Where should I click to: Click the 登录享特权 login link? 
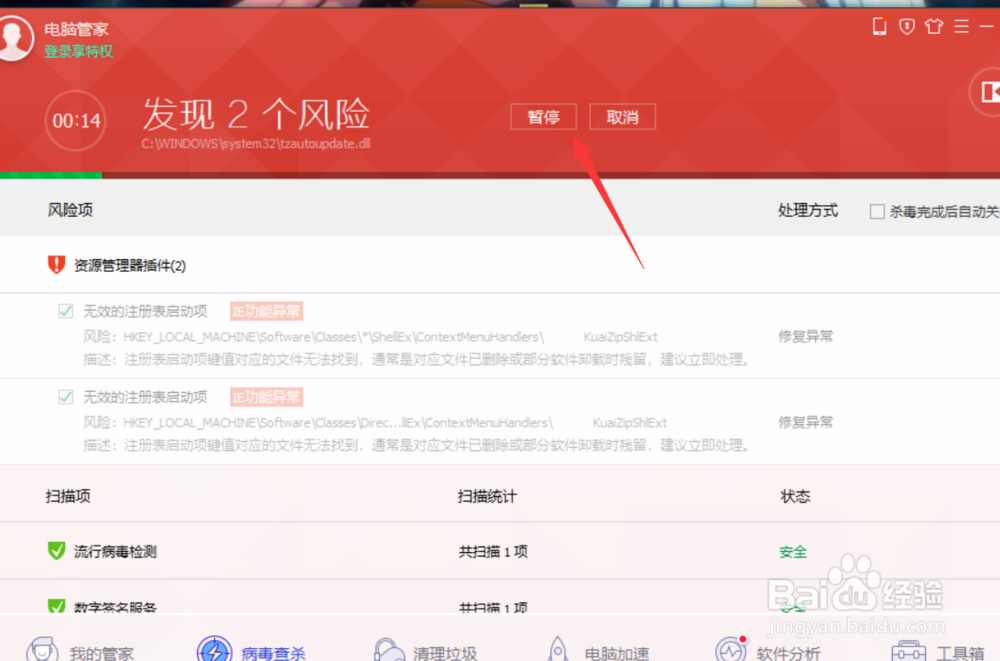click(78, 51)
